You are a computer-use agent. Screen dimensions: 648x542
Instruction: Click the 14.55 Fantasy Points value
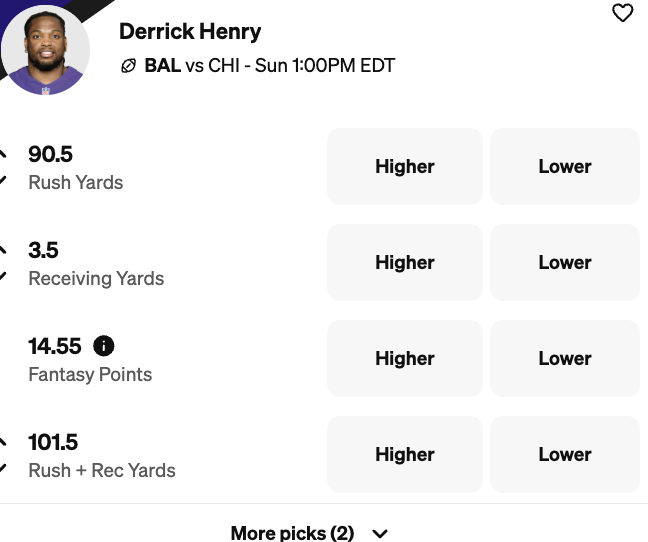[x=55, y=346]
